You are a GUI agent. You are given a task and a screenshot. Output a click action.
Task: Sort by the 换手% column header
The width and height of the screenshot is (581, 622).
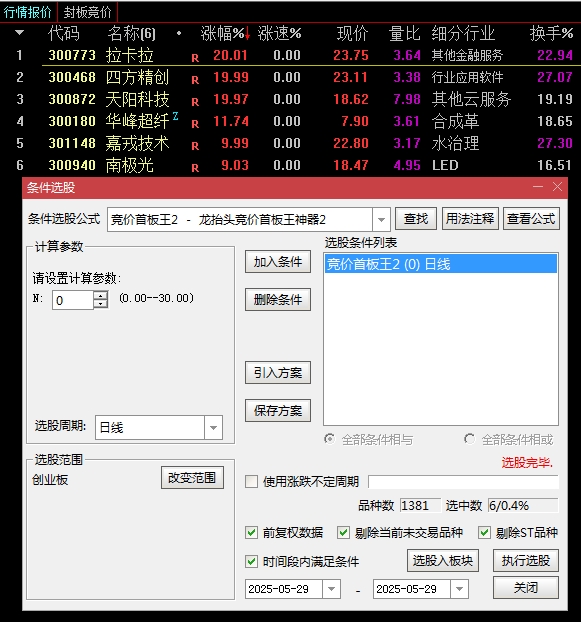click(x=551, y=33)
